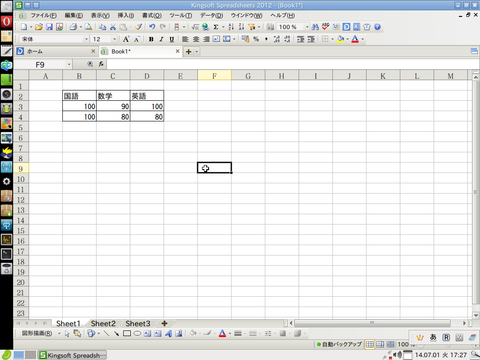480x360 pixels.
Task: Increase font size with large A icon
Action: pos(126,39)
